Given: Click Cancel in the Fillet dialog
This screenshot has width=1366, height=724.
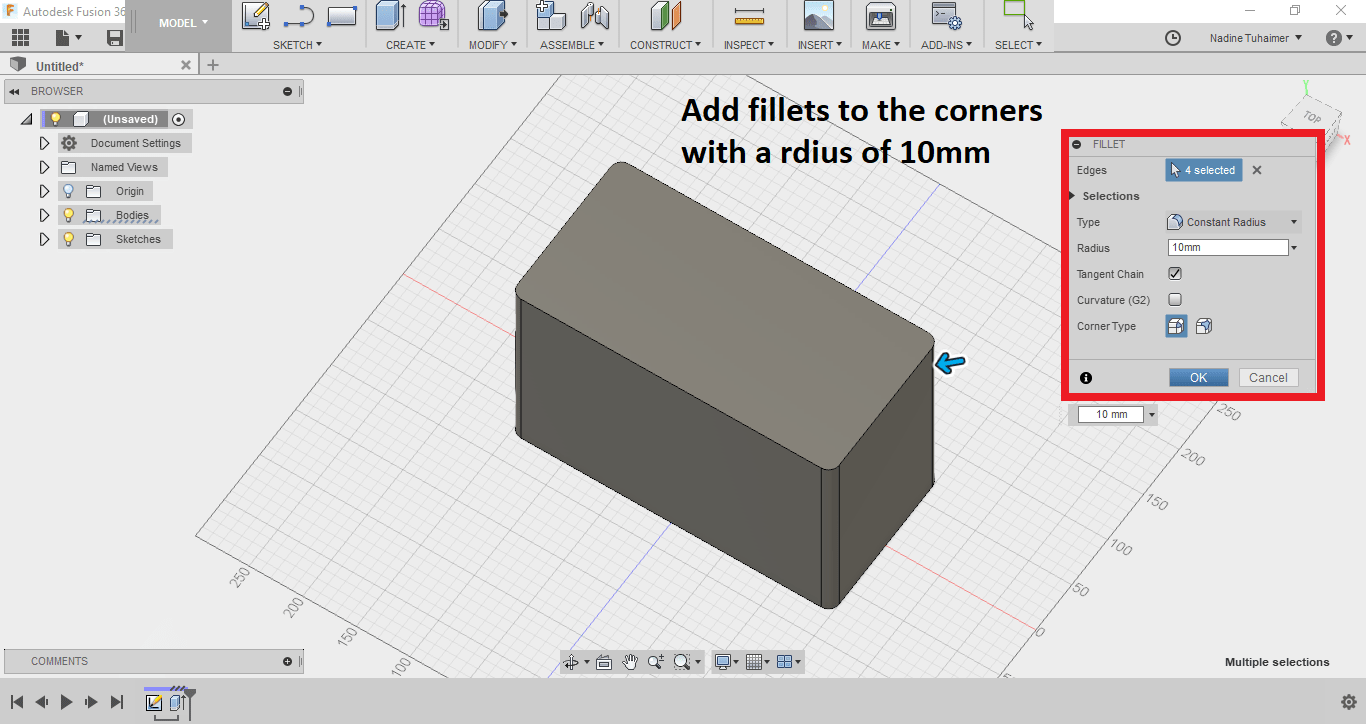Looking at the screenshot, I should pyautogui.click(x=1268, y=378).
